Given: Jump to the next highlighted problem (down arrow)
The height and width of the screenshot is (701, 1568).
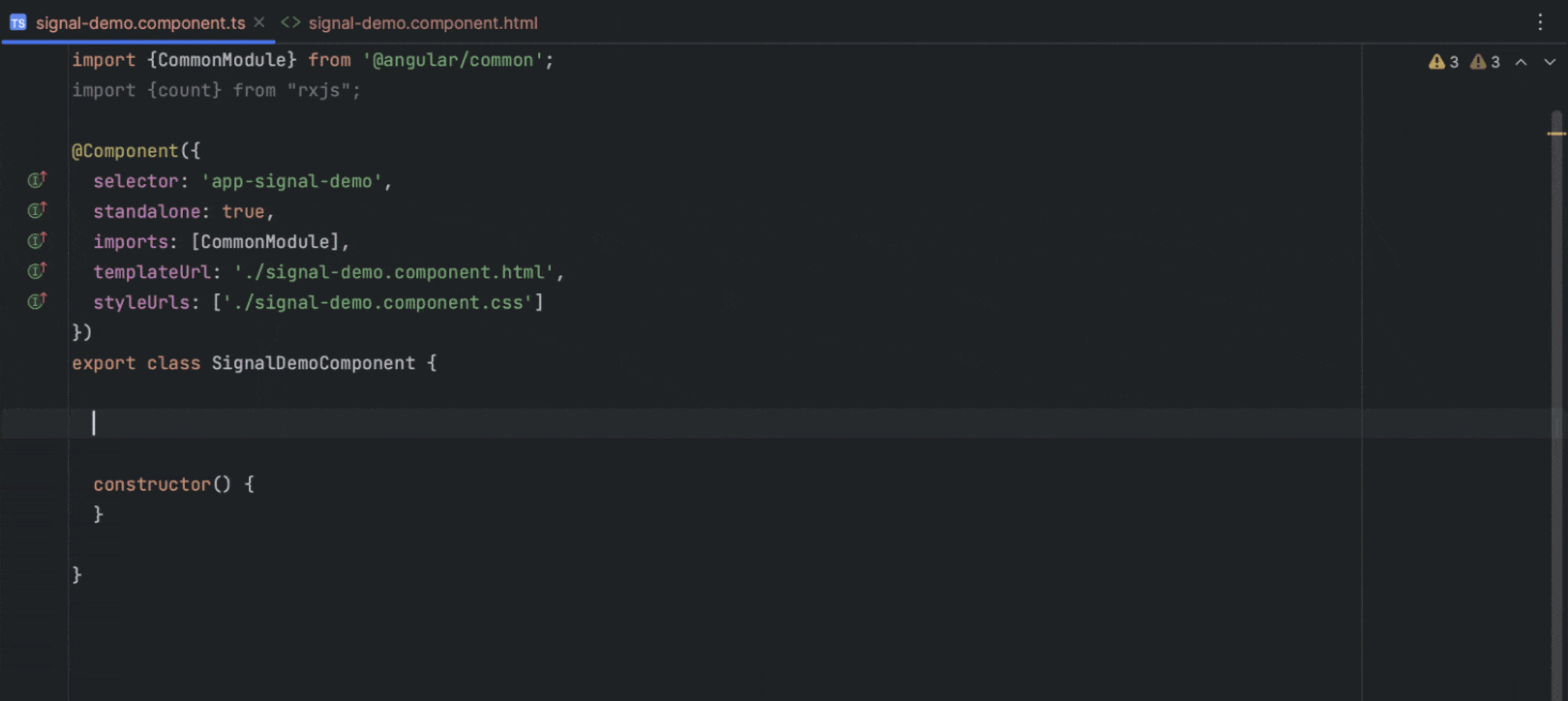Looking at the screenshot, I should [x=1550, y=62].
